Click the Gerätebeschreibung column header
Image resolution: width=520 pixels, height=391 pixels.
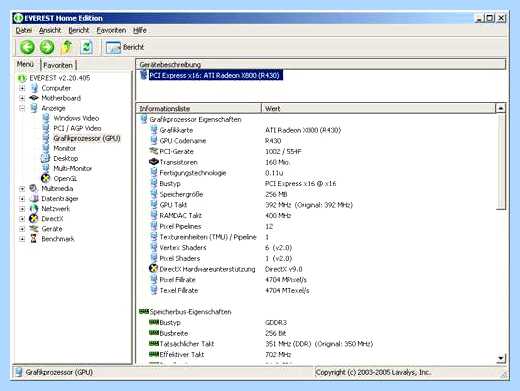[321, 64]
